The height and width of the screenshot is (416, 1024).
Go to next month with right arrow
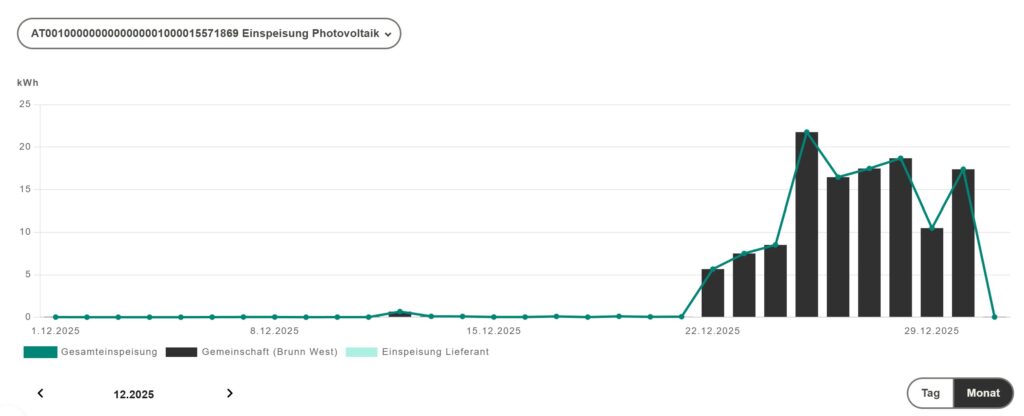230,393
